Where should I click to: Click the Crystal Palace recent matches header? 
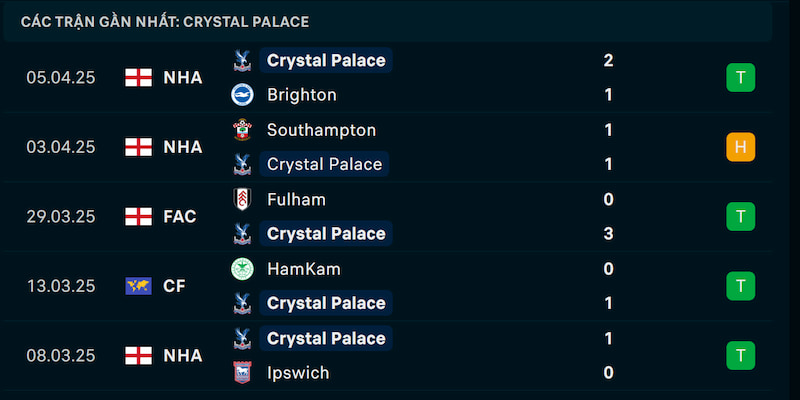pyautogui.click(x=165, y=22)
